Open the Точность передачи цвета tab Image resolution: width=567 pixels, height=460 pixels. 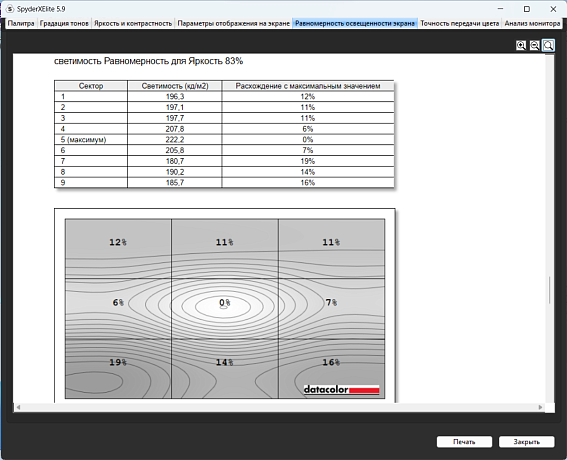coord(460,24)
